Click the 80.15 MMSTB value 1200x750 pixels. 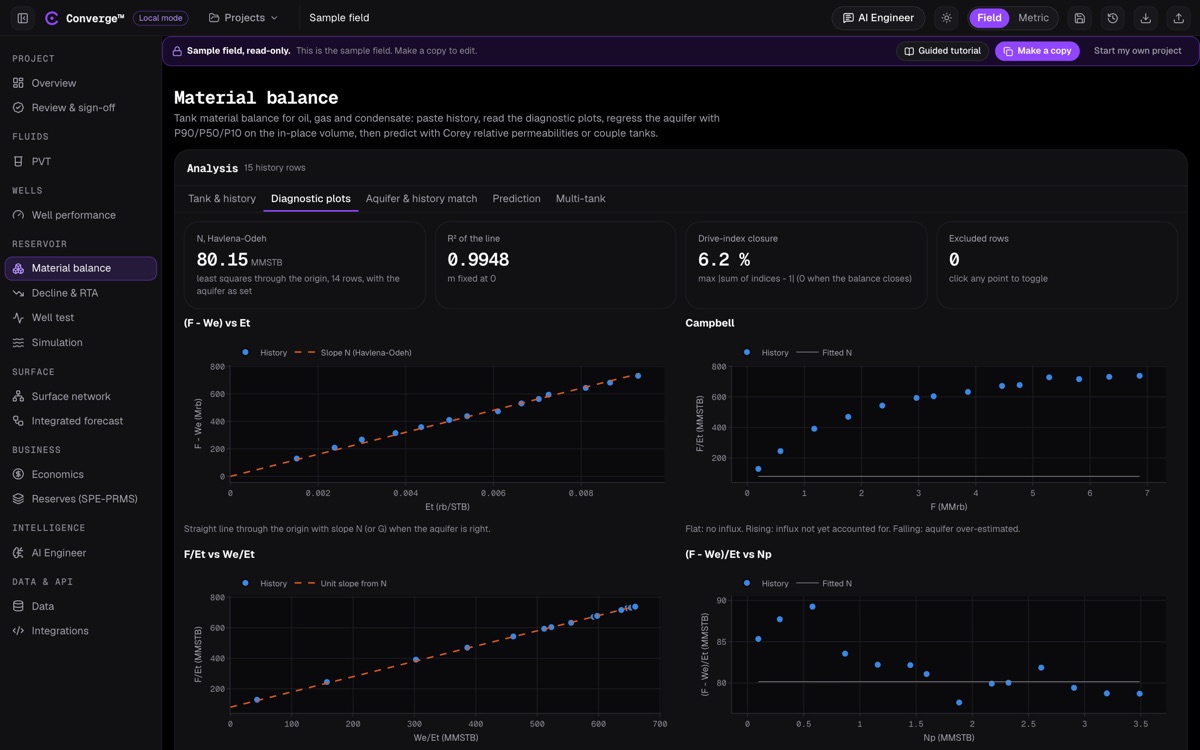[239, 260]
